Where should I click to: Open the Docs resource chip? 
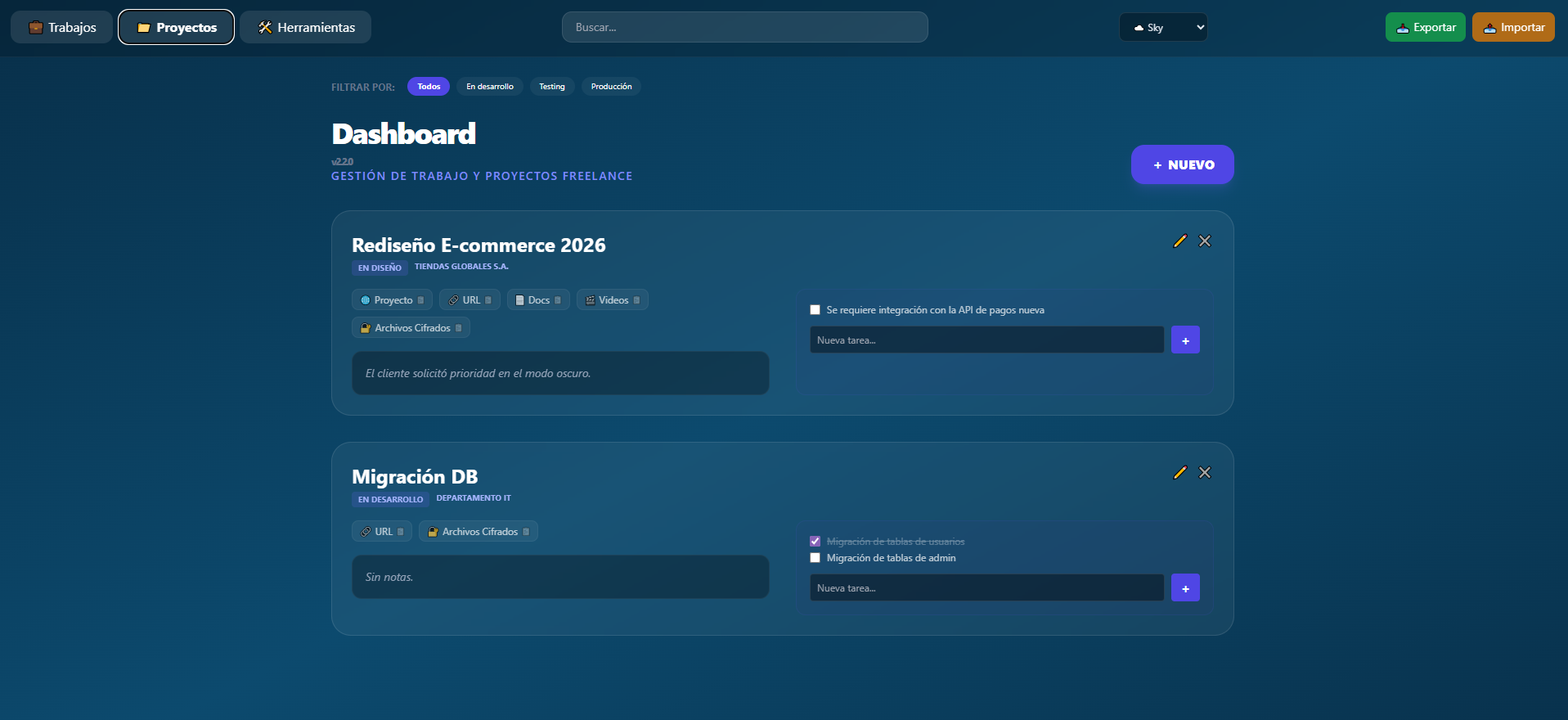point(533,300)
